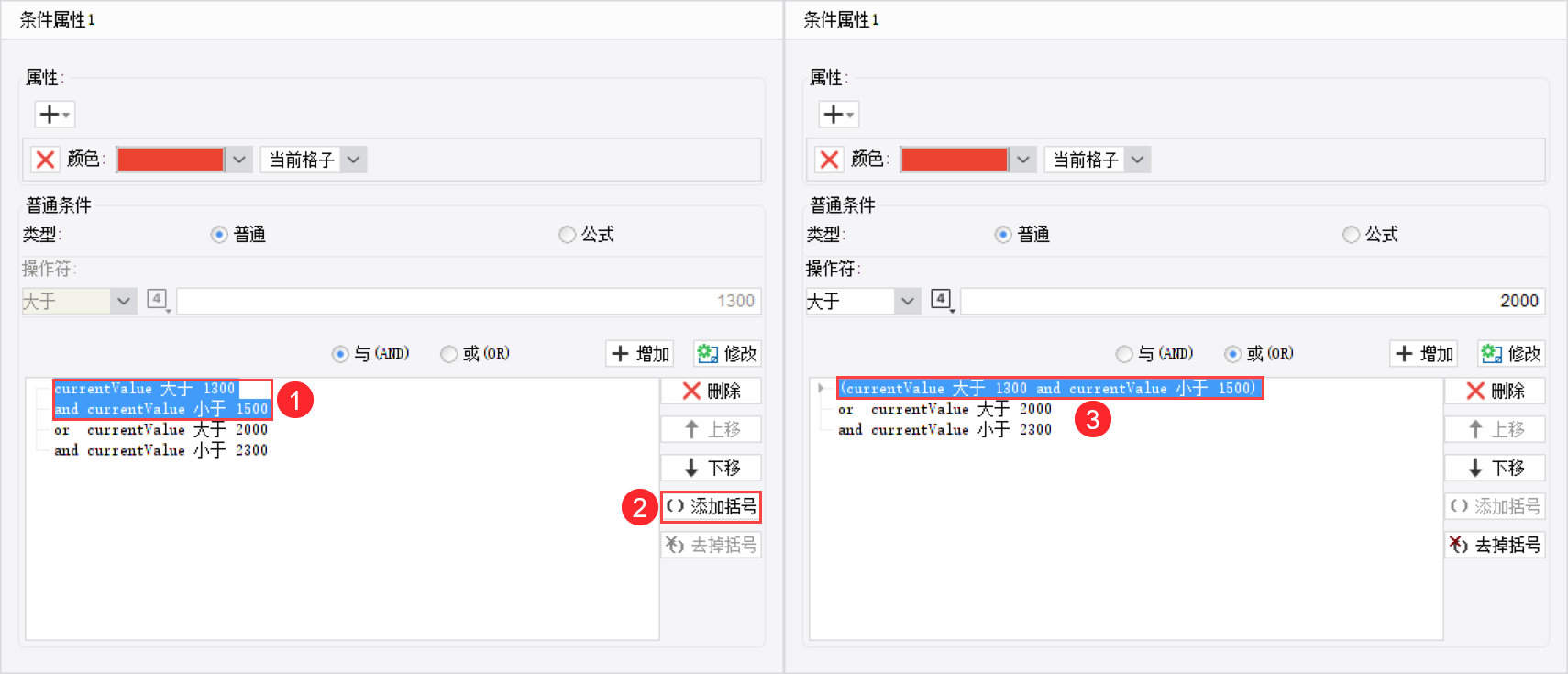Click 添加括号 button in right panel
The width and height of the screenshot is (1568, 674).
1496,506
